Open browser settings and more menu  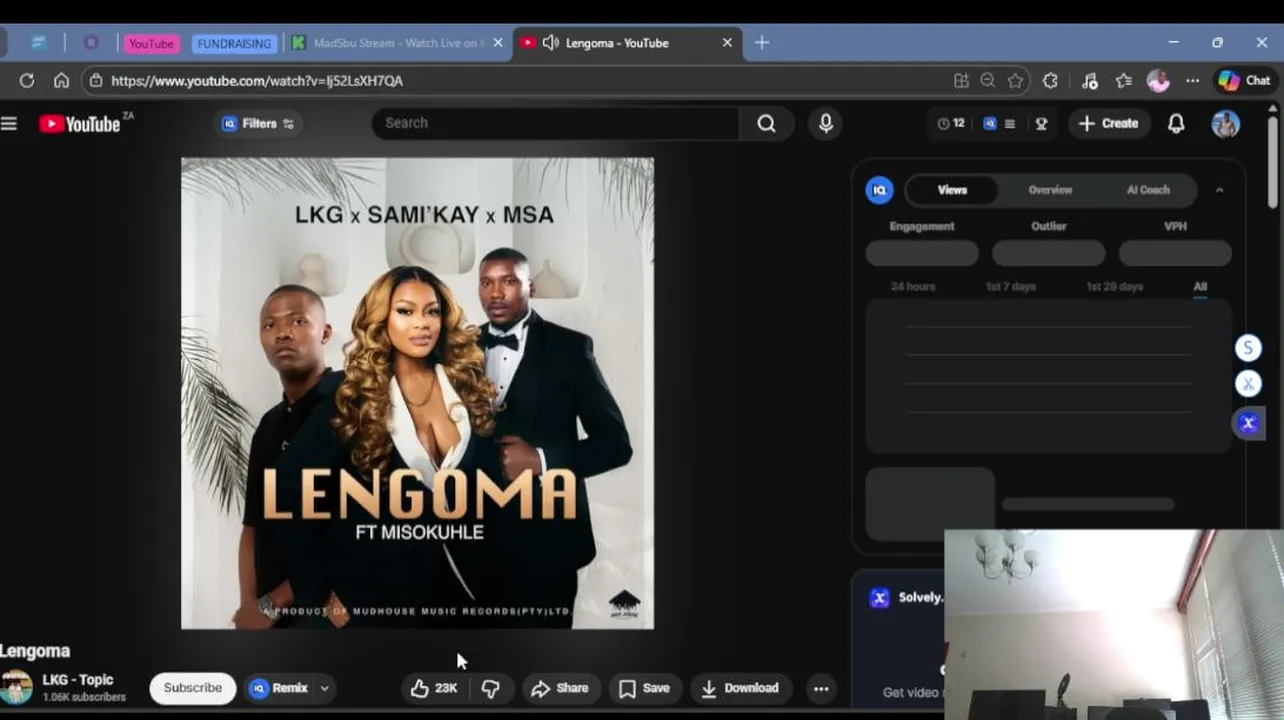pos(1192,81)
